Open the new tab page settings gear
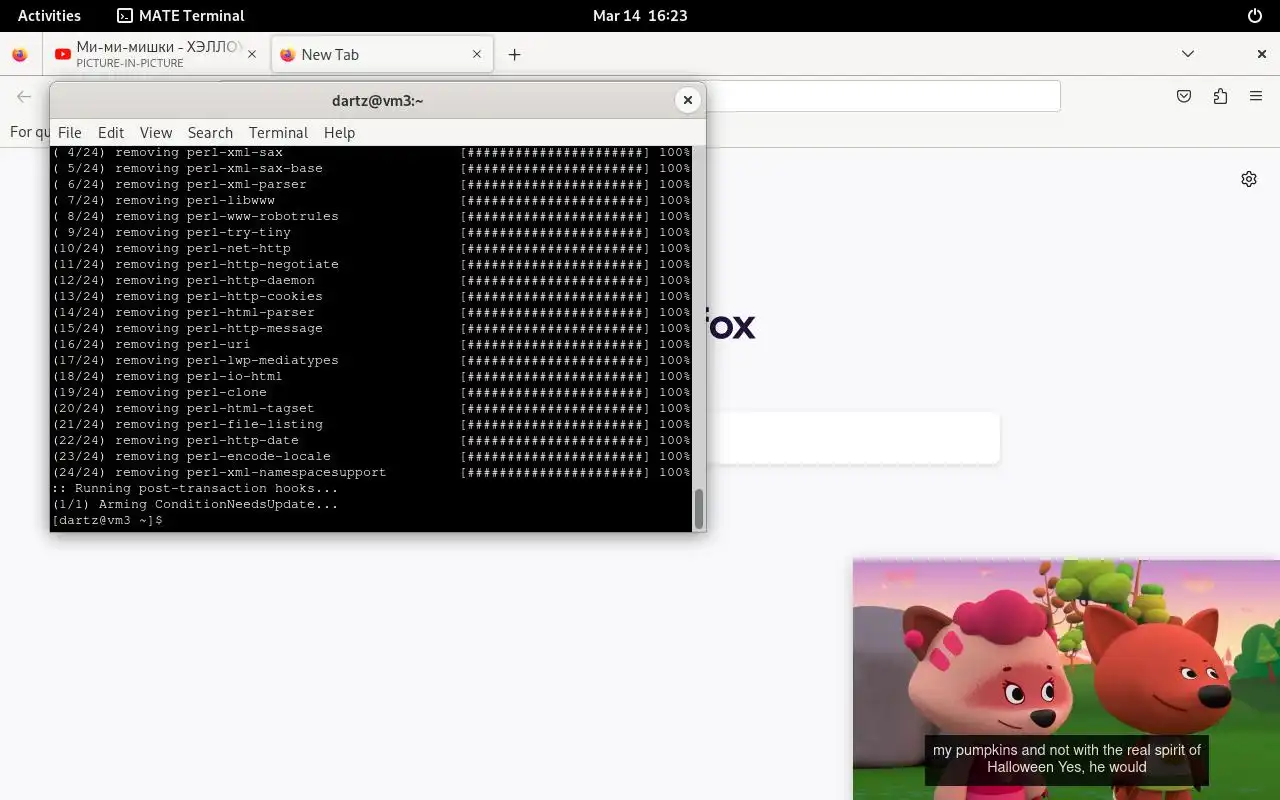 coord(1249,179)
